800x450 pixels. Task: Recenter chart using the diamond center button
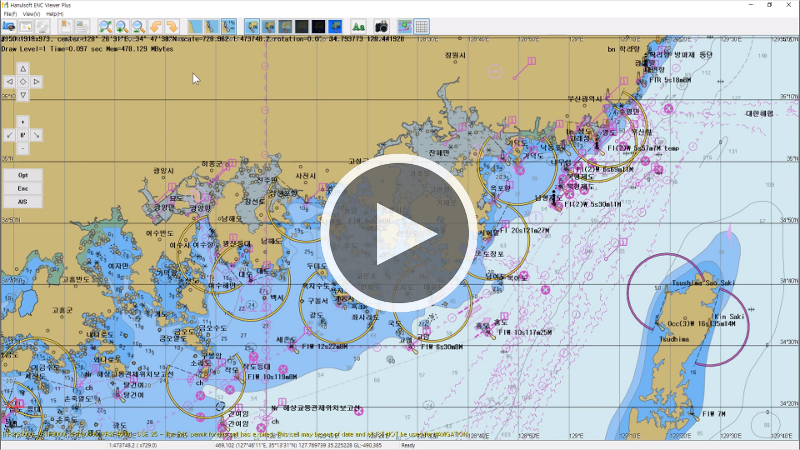pyautogui.click(x=23, y=81)
